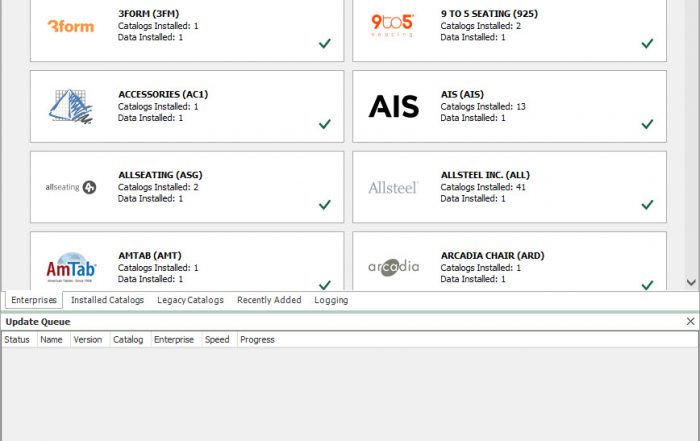
Task: Click the Allsteel logo
Action: pyautogui.click(x=393, y=187)
